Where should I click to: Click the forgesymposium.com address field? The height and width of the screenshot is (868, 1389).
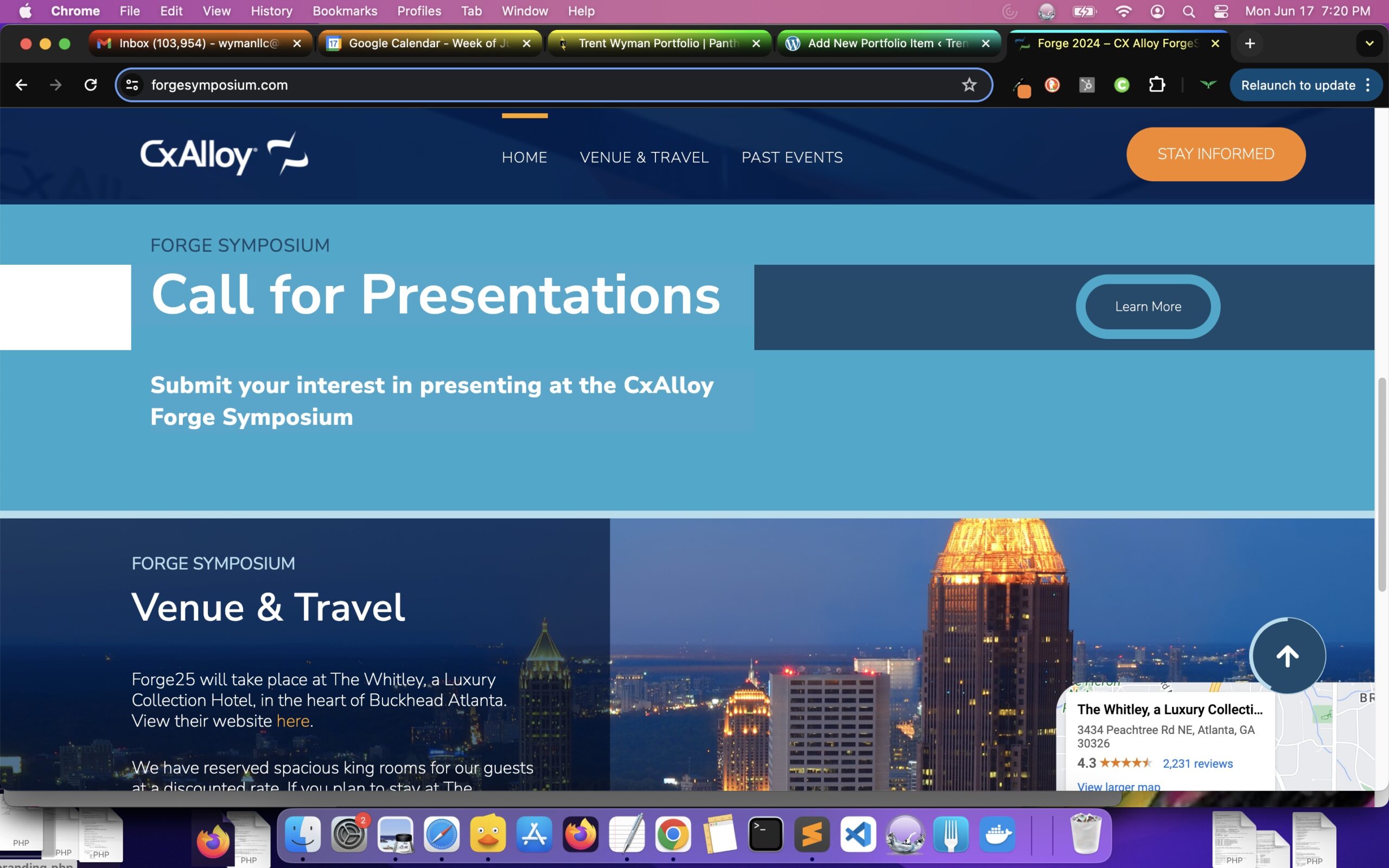click(517, 85)
